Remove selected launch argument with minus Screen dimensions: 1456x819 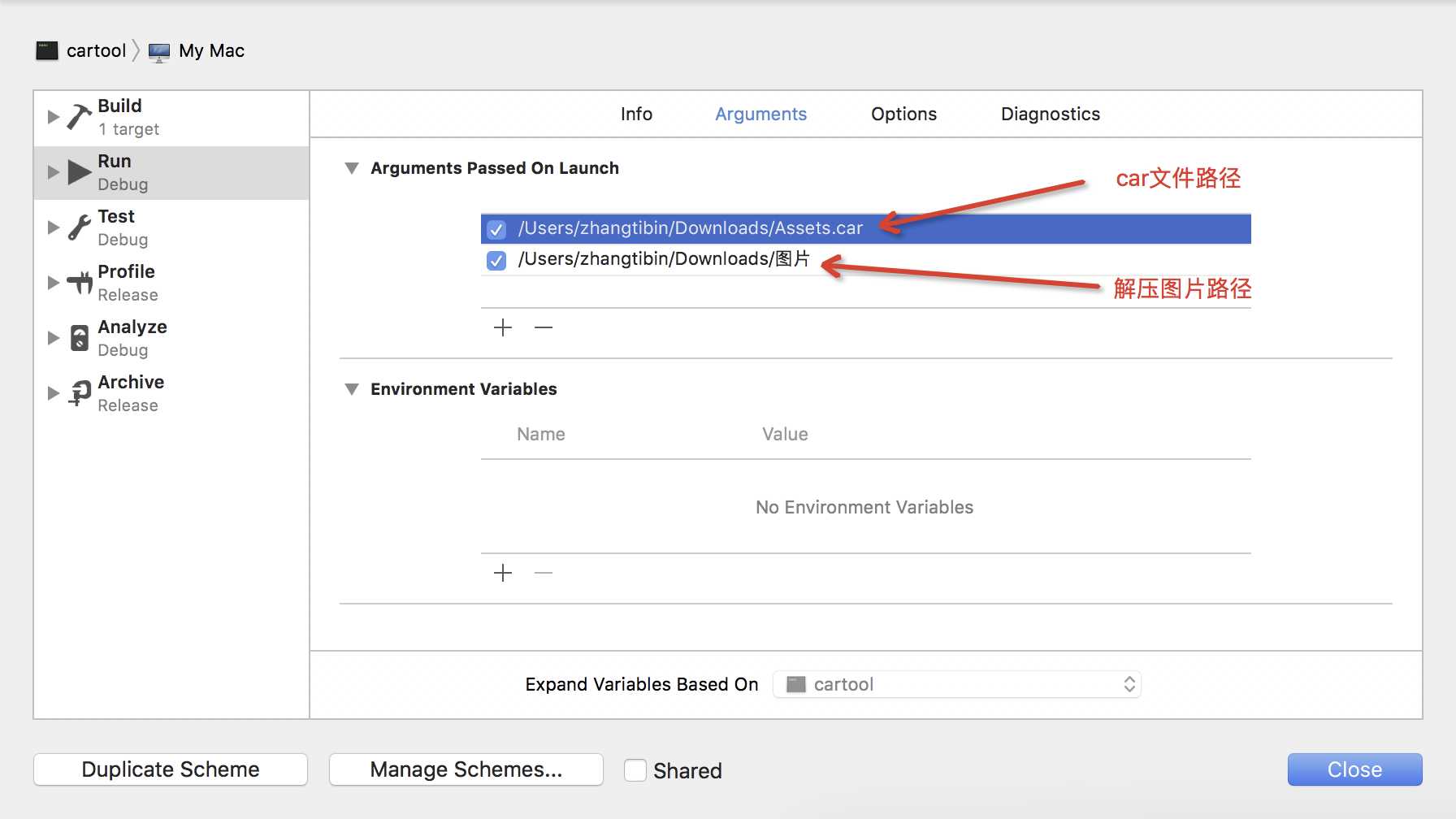544,327
